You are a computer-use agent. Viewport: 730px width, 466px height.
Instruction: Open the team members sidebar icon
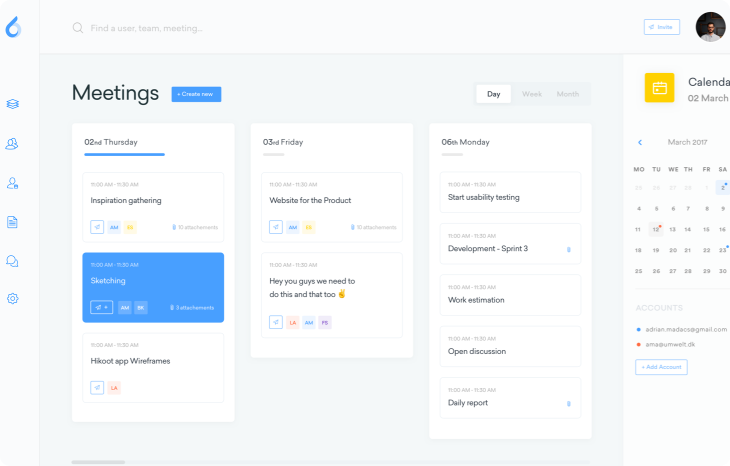click(13, 144)
